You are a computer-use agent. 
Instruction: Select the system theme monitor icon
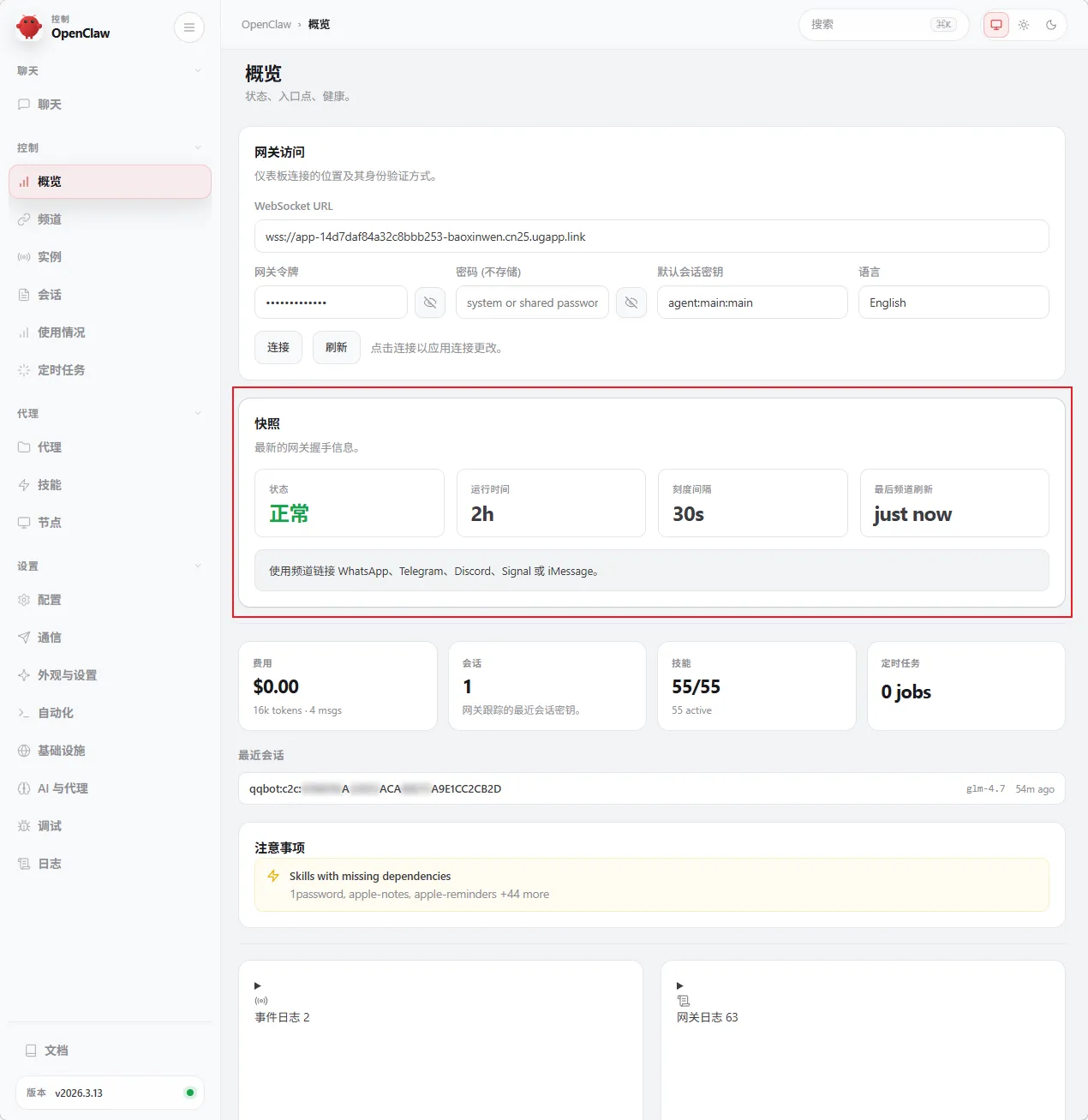[995, 25]
